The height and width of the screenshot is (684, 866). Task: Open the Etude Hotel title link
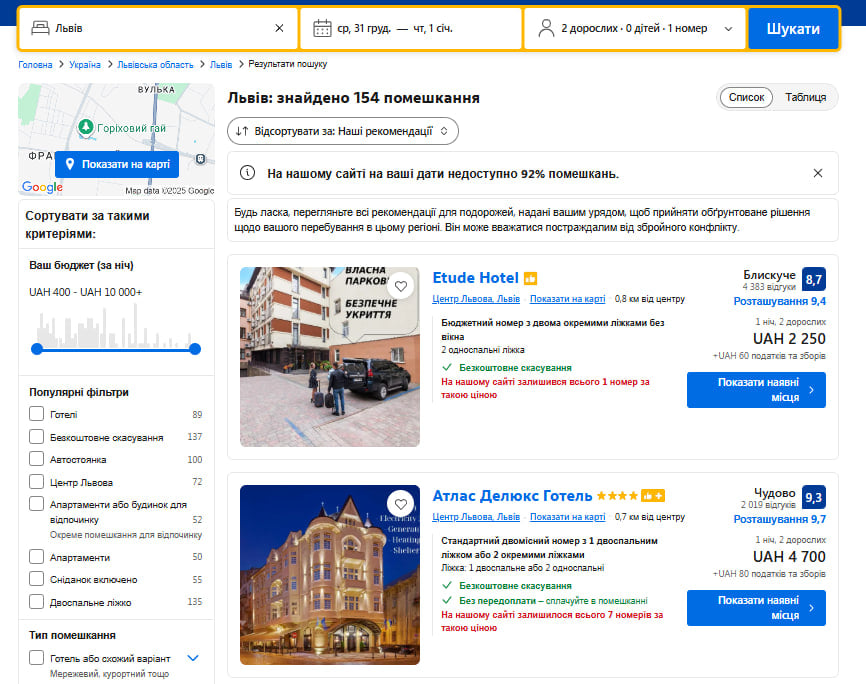[475, 278]
